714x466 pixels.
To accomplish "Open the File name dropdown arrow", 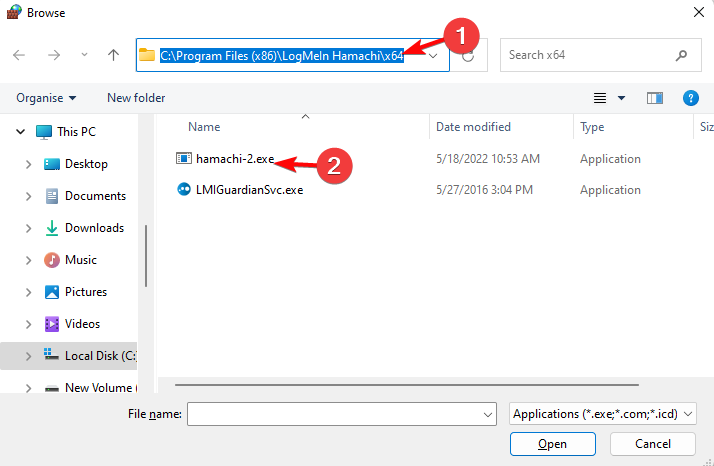I will pyautogui.click(x=488, y=415).
